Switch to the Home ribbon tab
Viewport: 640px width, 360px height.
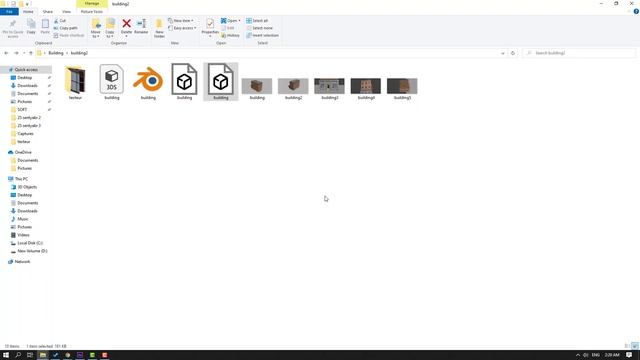(28, 12)
